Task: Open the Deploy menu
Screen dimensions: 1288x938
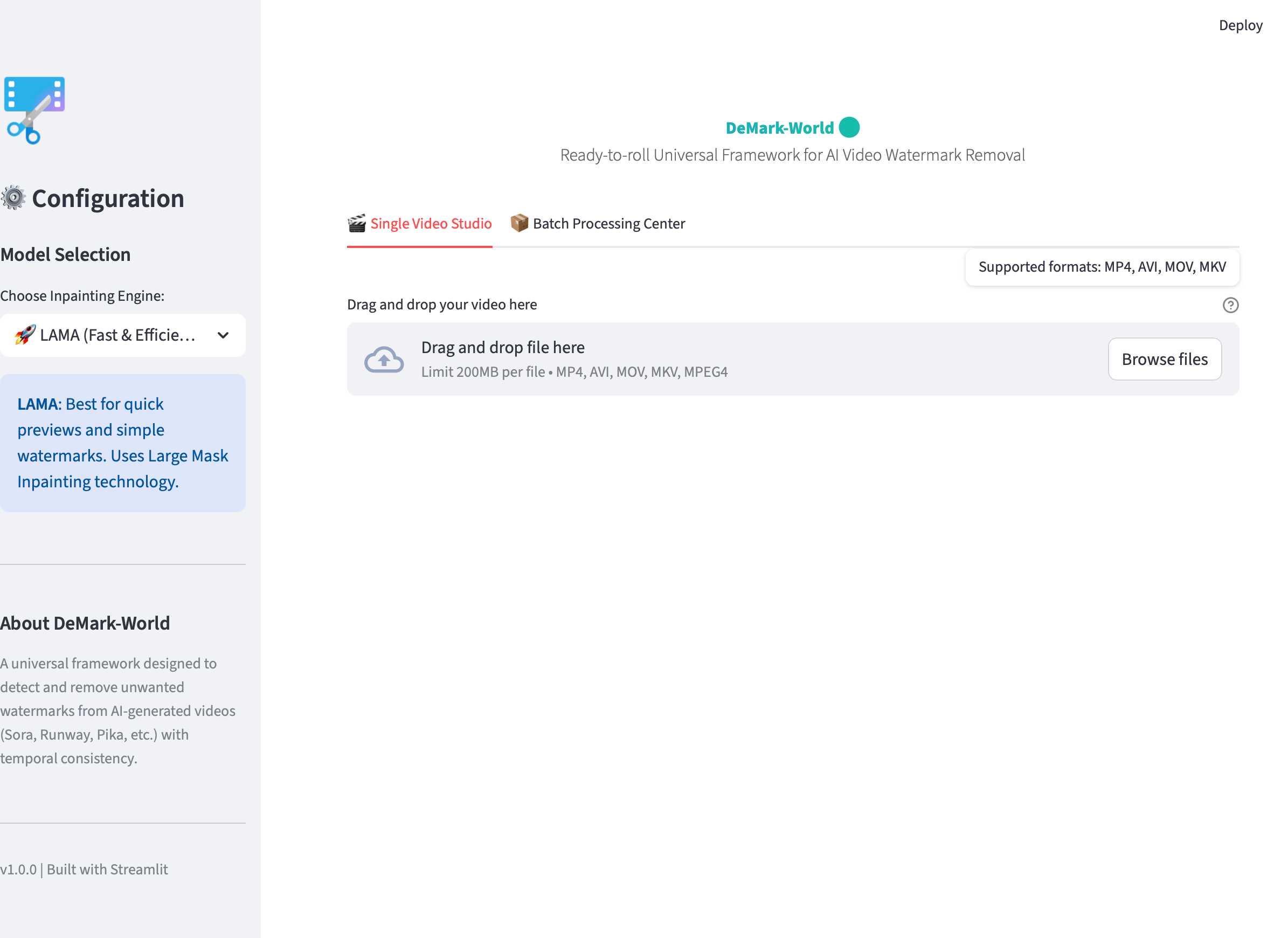Action: 1240,25
